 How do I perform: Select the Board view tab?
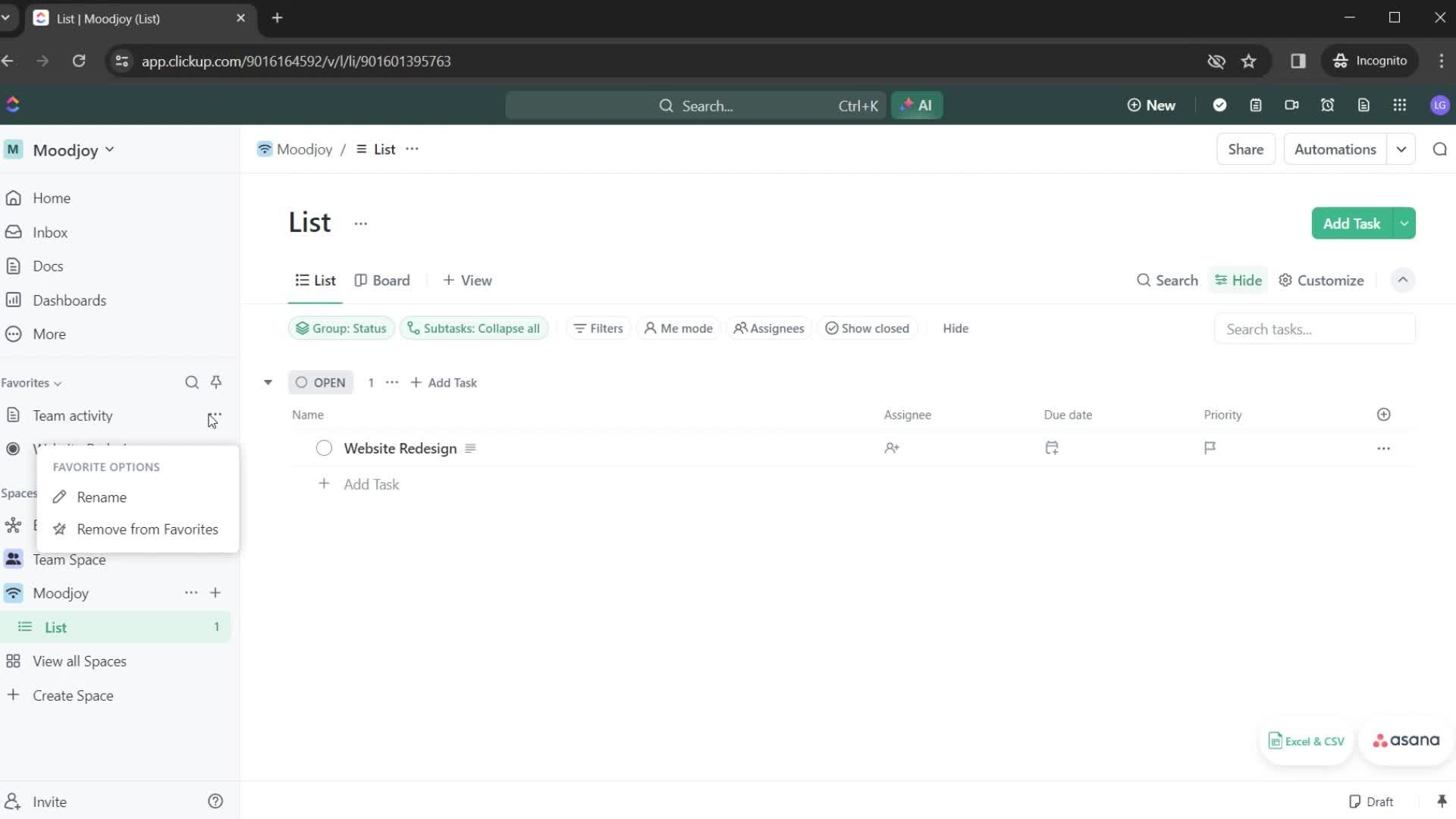[x=384, y=279]
